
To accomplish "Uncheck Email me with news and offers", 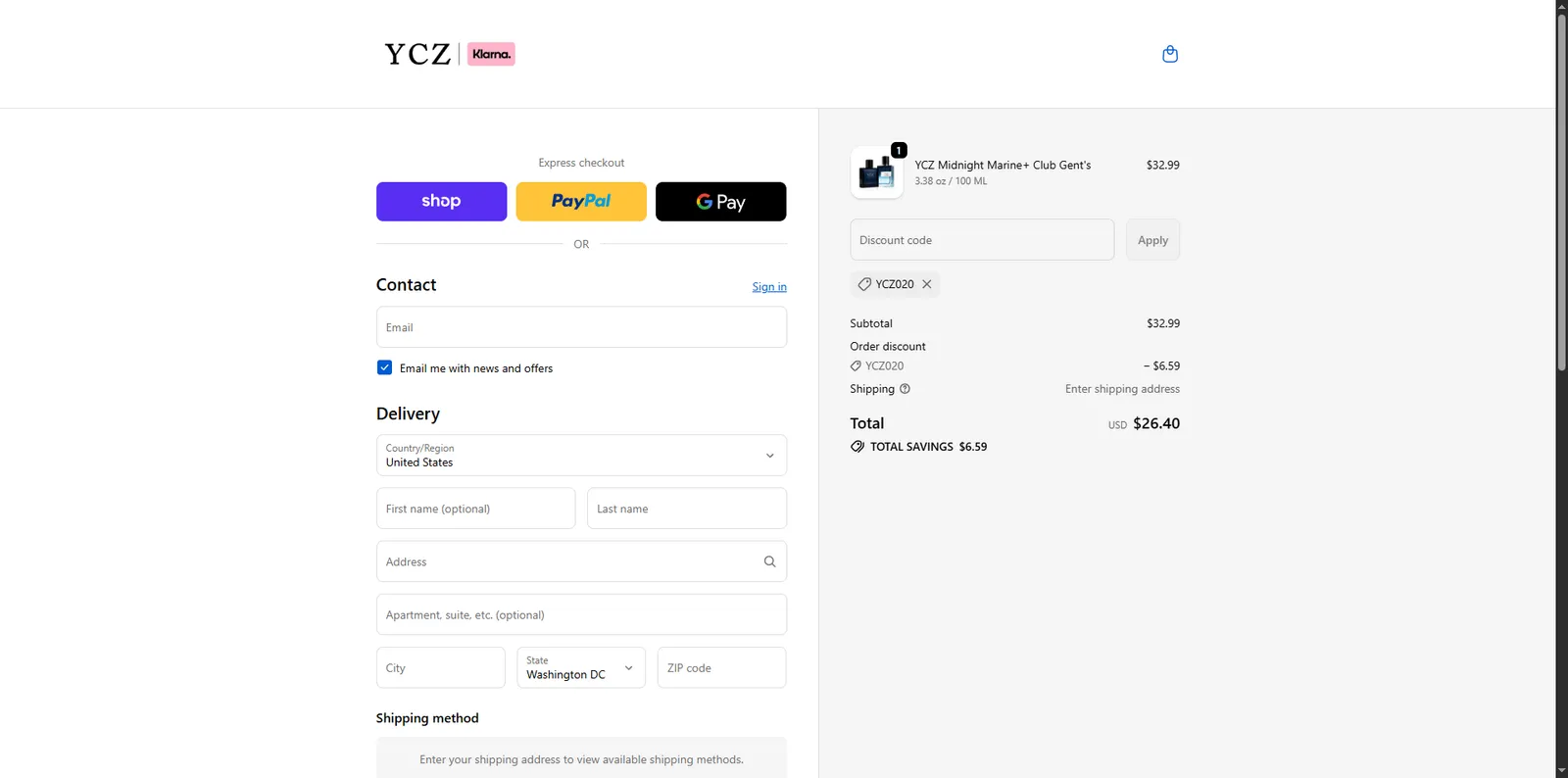I will click(384, 367).
